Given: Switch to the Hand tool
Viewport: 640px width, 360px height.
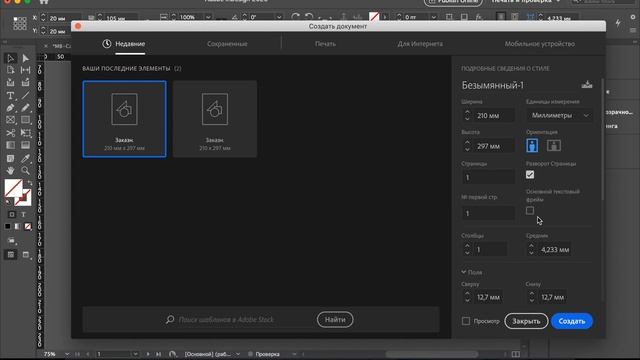Looking at the screenshot, I should pyautogui.click(x=11, y=171).
